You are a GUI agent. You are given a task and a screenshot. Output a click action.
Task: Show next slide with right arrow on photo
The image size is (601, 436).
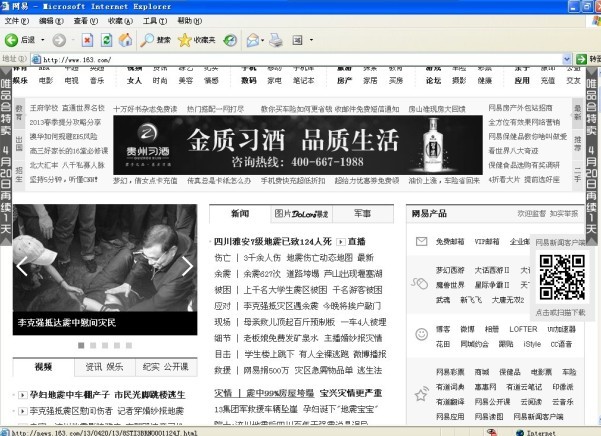click(187, 266)
